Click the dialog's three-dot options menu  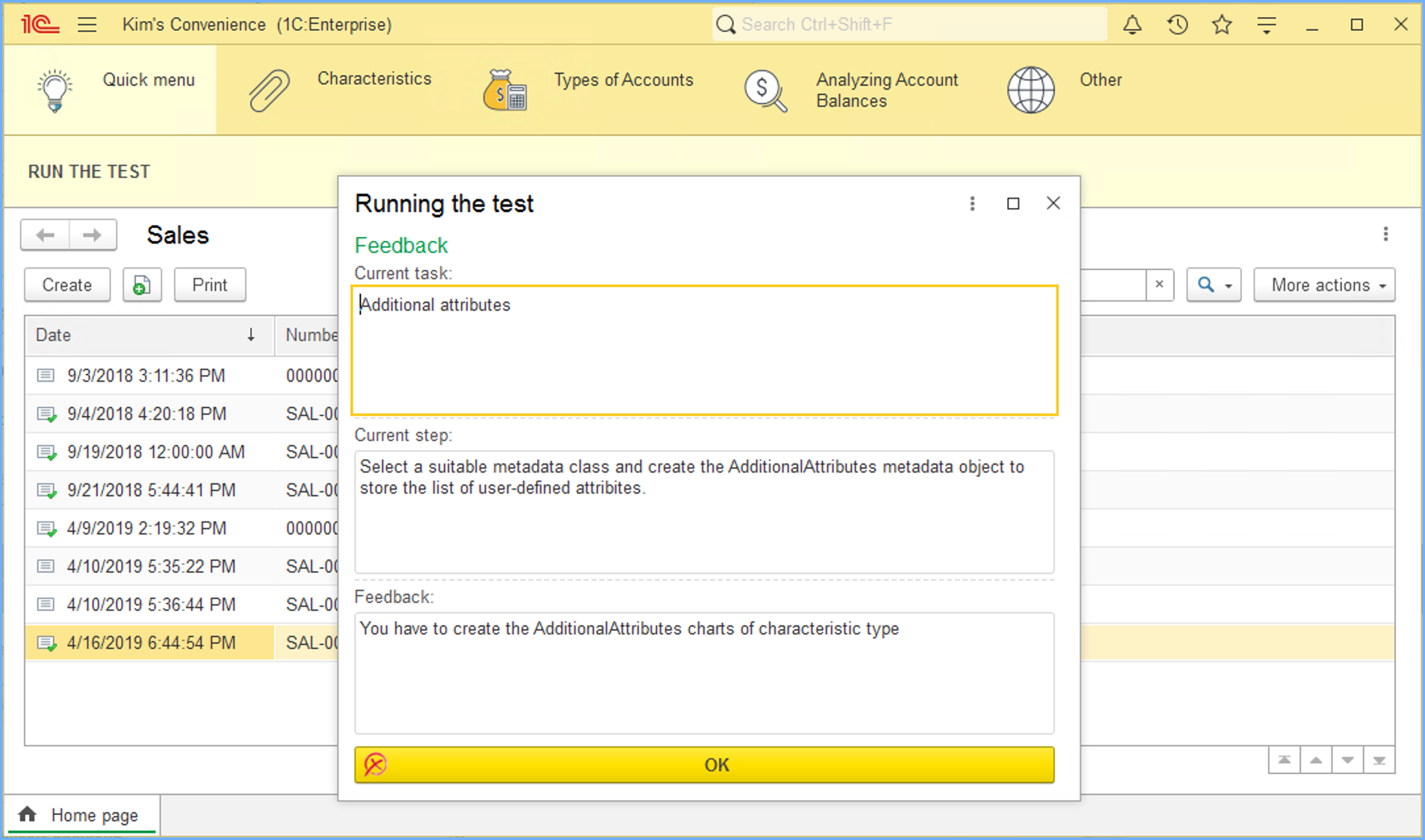[972, 203]
